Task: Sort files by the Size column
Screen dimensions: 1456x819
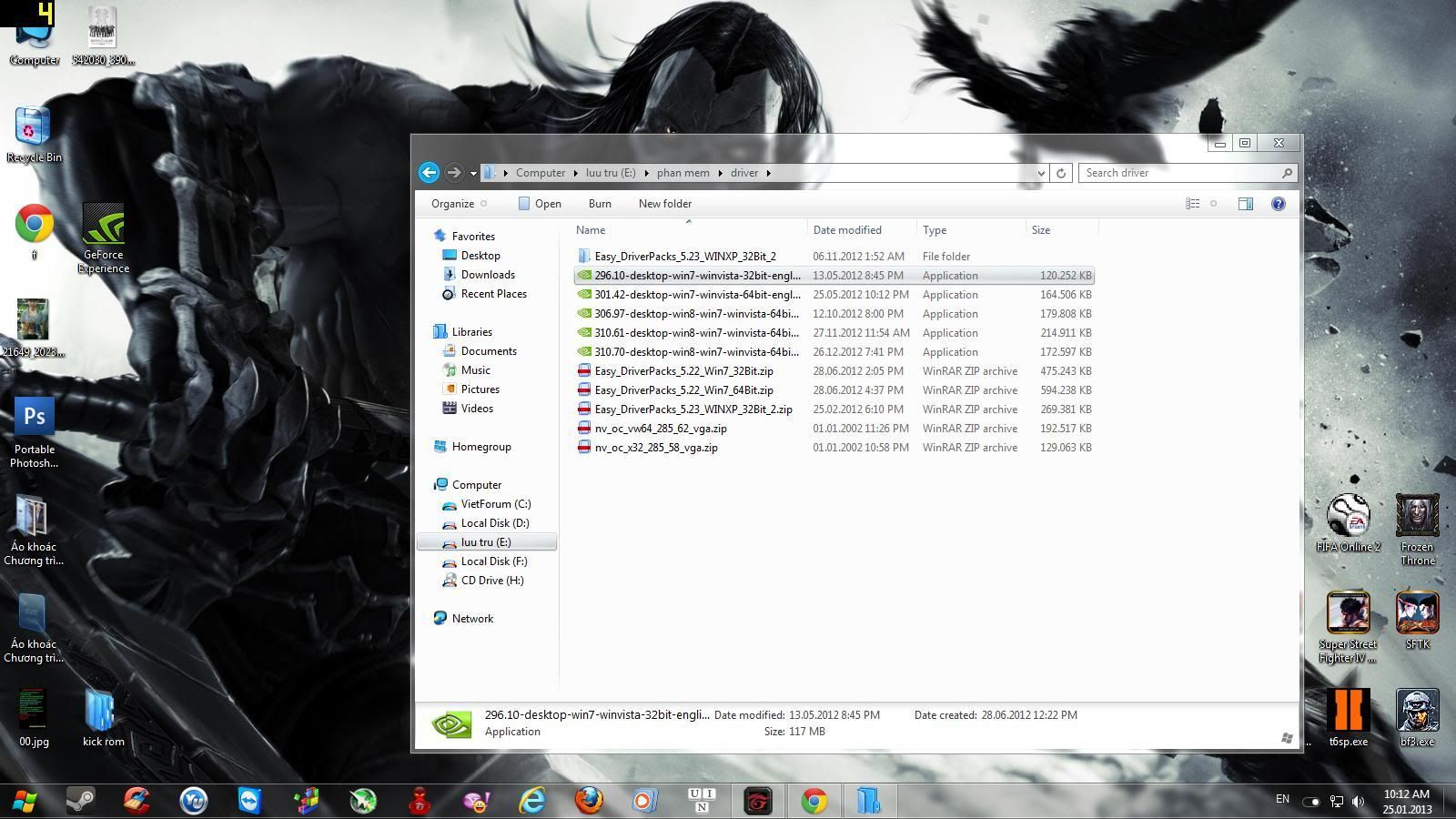Action: tap(1061, 230)
